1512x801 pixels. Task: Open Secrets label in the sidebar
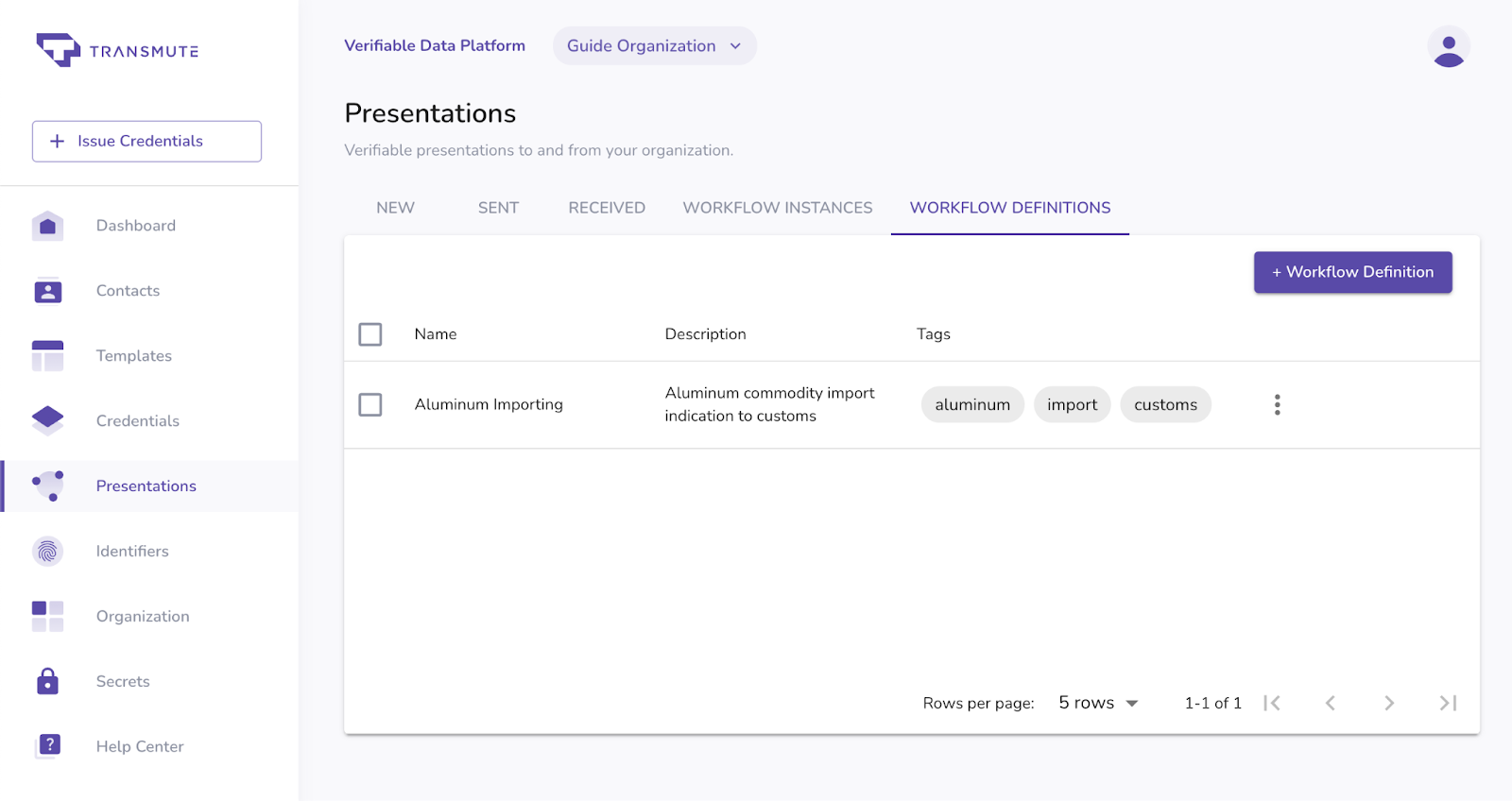point(123,681)
